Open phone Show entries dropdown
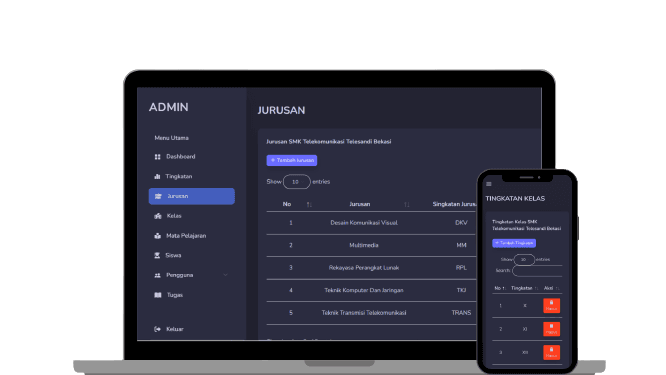 pos(524,259)
